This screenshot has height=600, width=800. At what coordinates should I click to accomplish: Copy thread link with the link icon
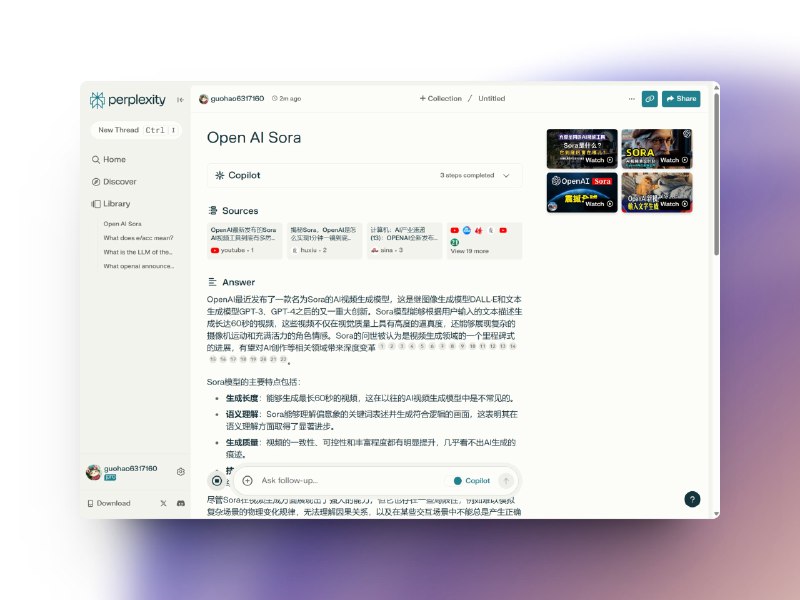[x=649, y=99]
